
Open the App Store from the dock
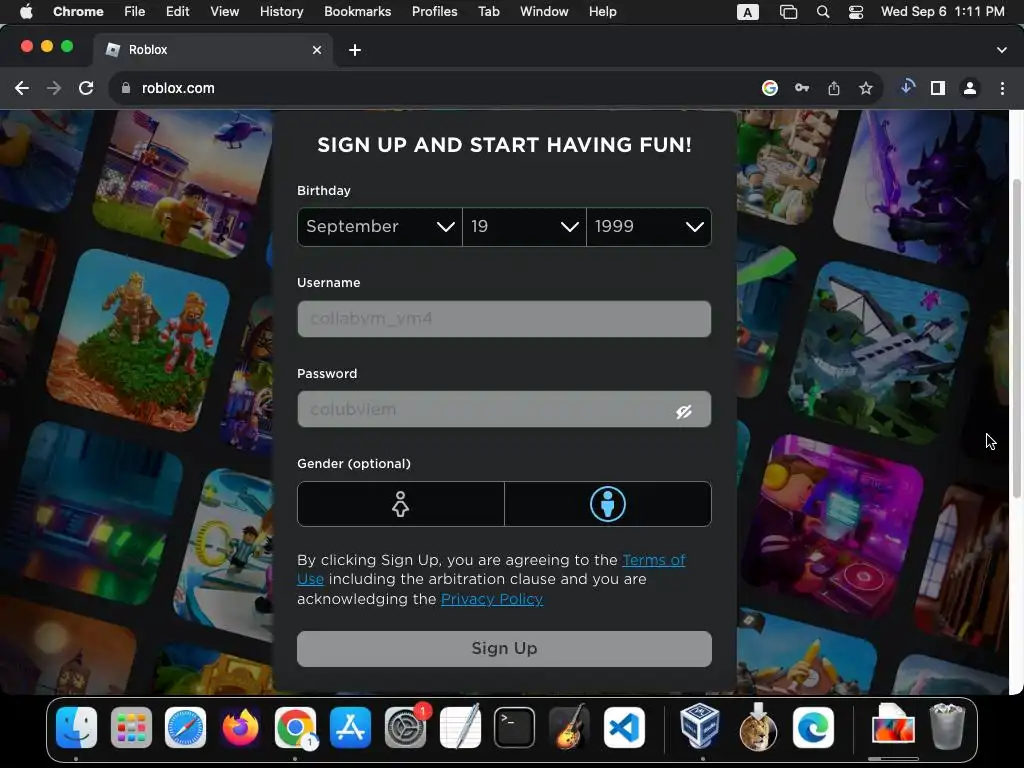350,727
